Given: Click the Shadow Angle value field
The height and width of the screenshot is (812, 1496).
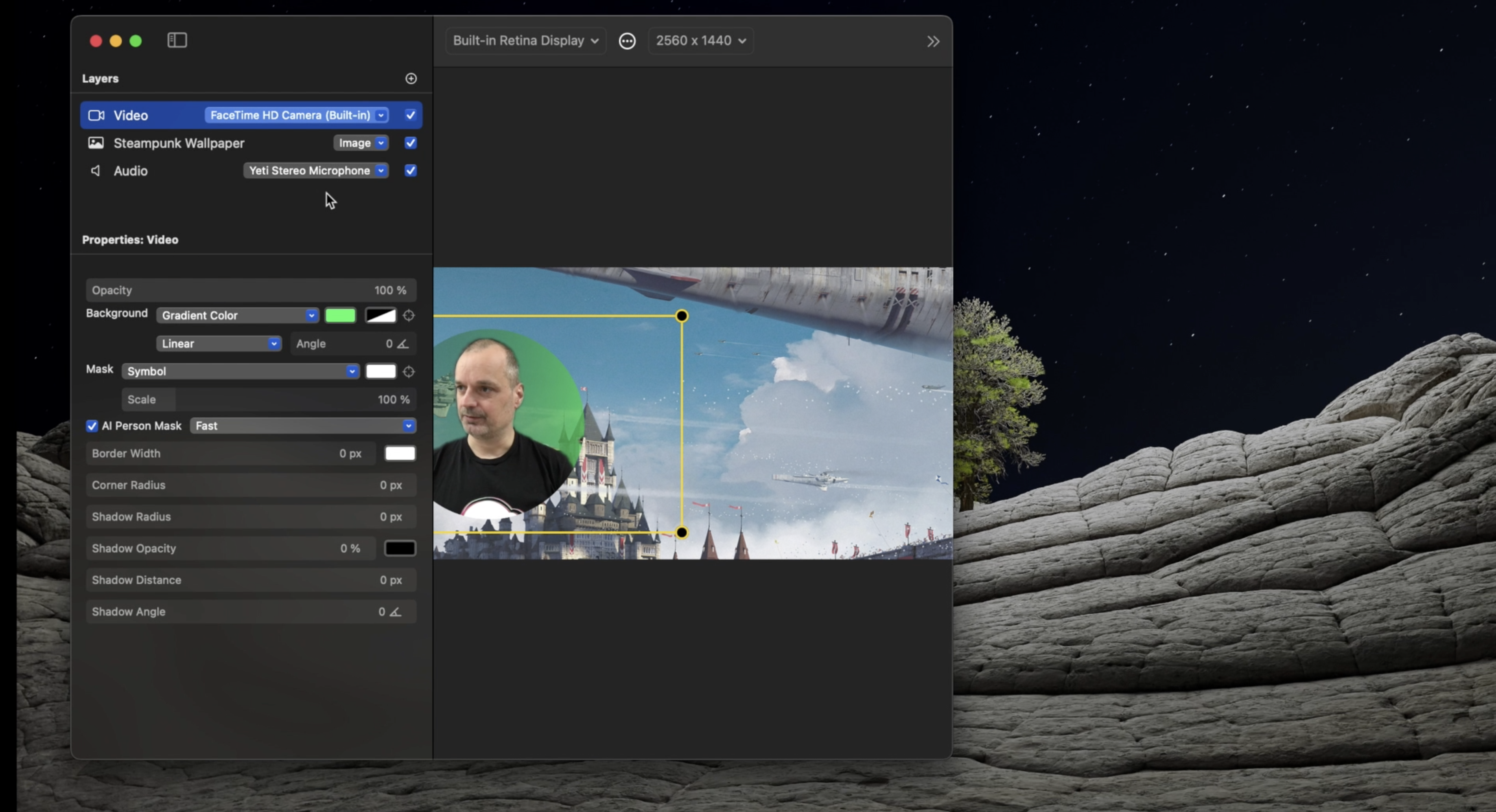Looking at the screenshot, I should tap(251, 612).
